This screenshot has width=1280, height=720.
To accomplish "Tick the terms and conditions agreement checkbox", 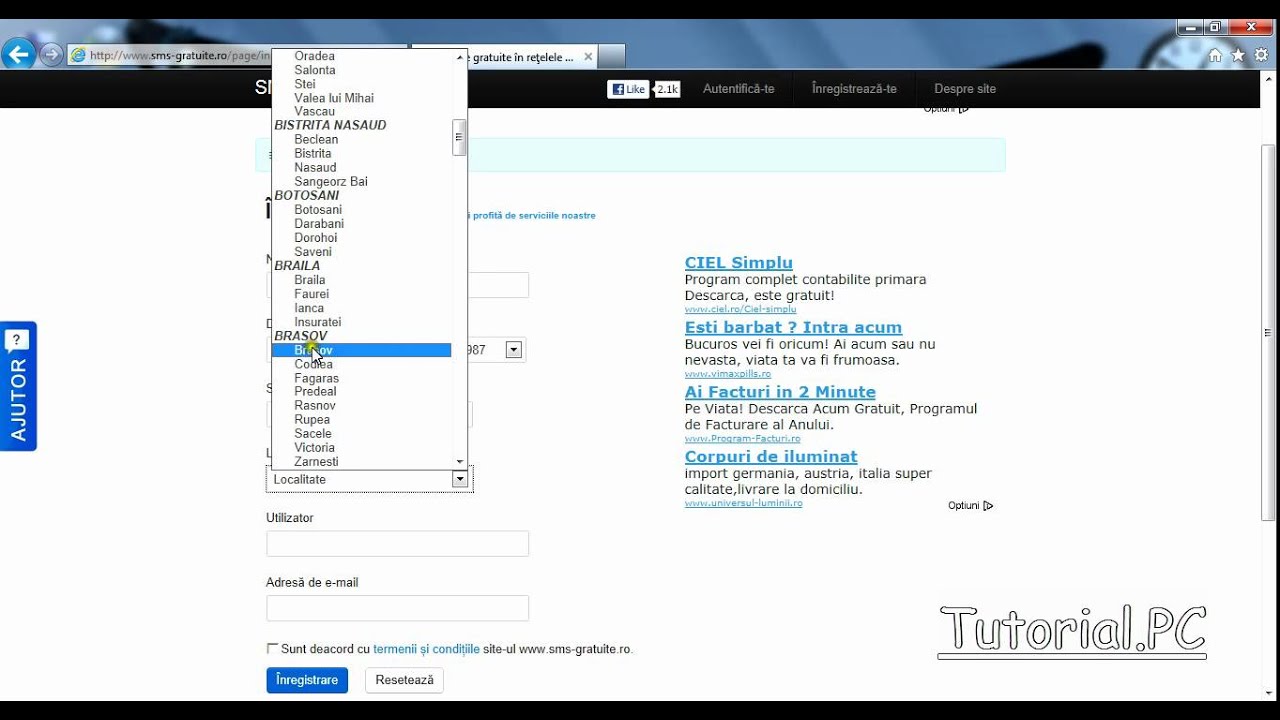I will [x=272, y=648].
